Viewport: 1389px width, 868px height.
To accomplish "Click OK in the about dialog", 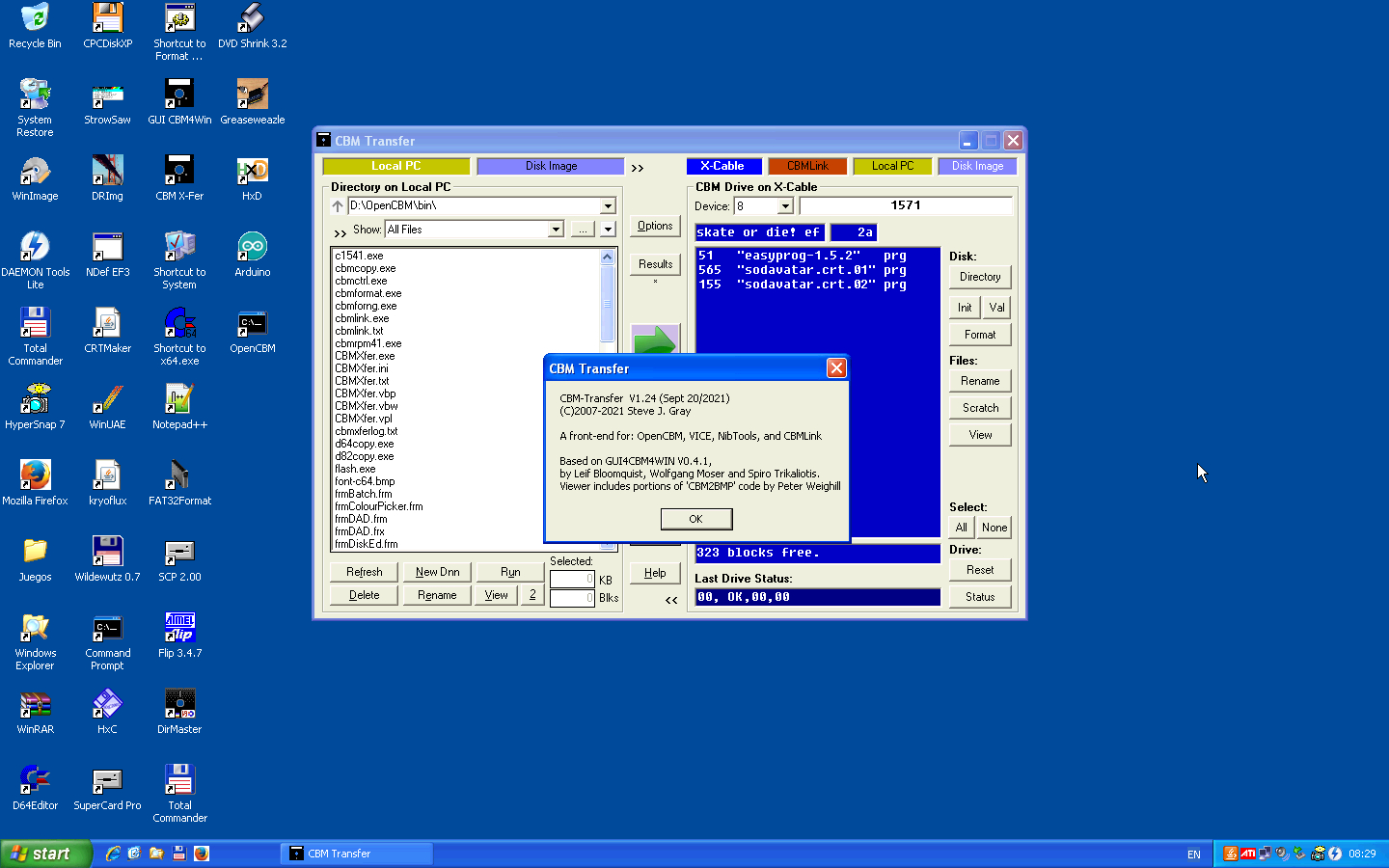I will click(x=696, y=519).
